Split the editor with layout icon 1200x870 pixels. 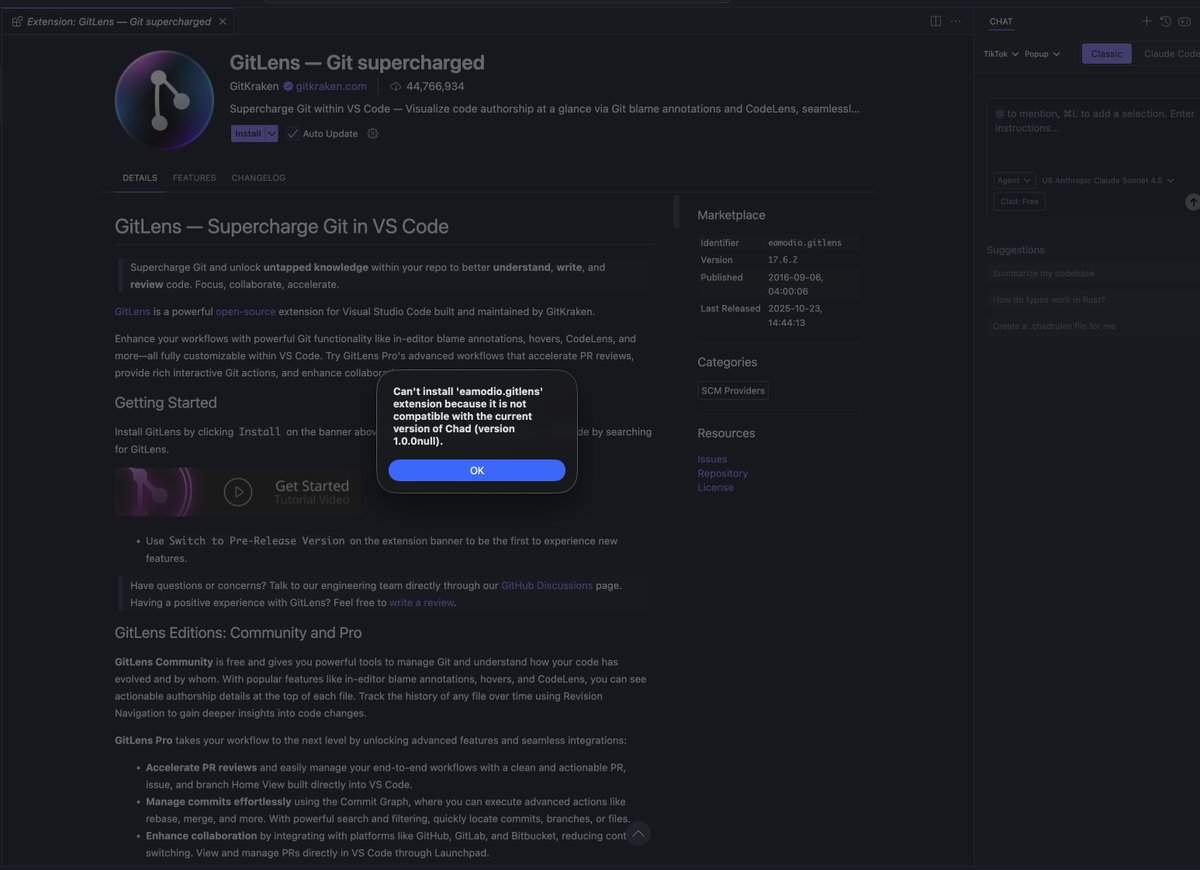coord(936,21)
